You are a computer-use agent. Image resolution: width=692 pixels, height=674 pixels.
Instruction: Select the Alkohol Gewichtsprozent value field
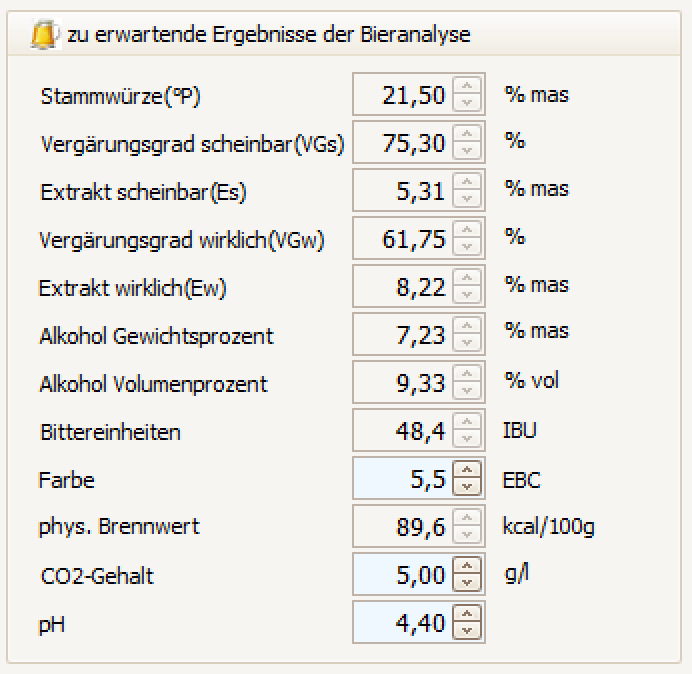coord(402,335)
